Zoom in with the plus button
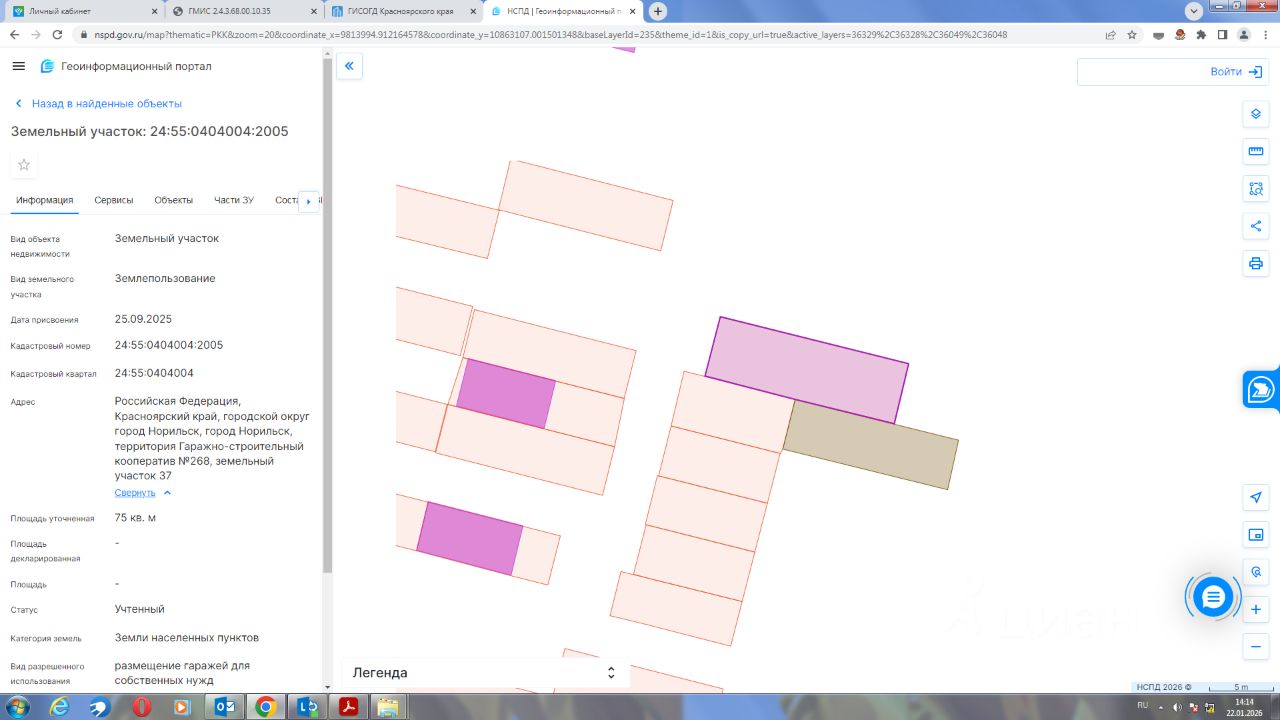Image resolution: width=1280 pixels, height=720 pixels. (x=1256, y=609)
